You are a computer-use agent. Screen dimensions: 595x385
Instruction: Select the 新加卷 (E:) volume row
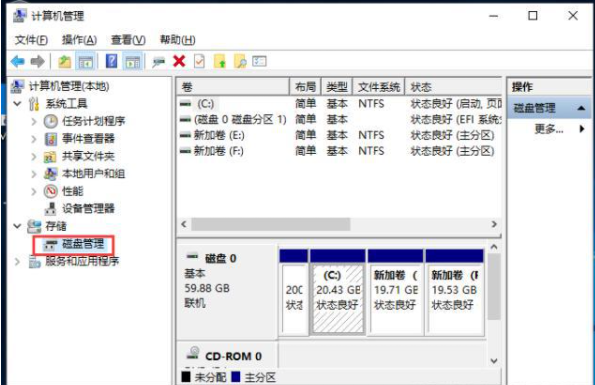[x=340, y=135]
